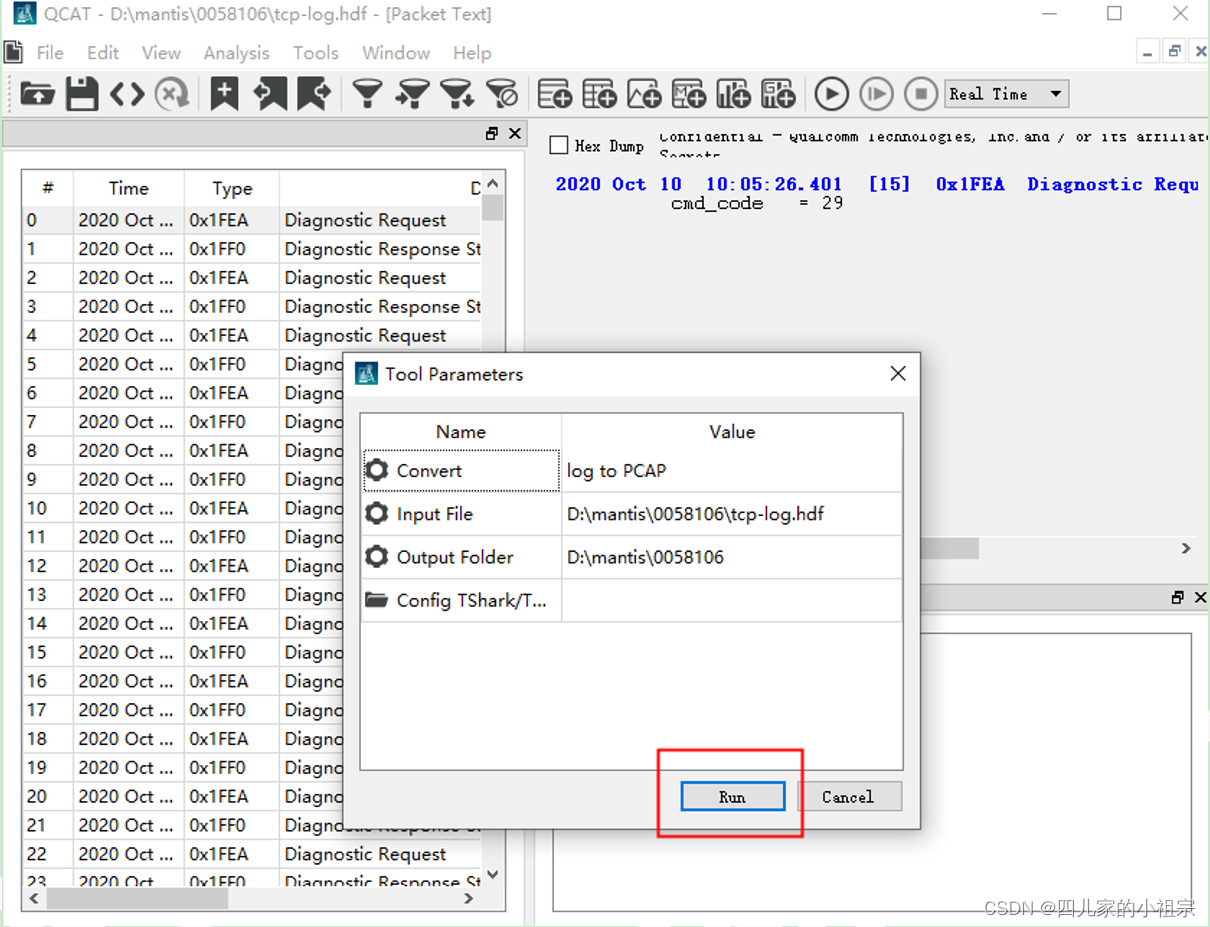Click the funnel with right-arrow icon
The height and width of the screenshot is (927, 1210).
(412, 94)
